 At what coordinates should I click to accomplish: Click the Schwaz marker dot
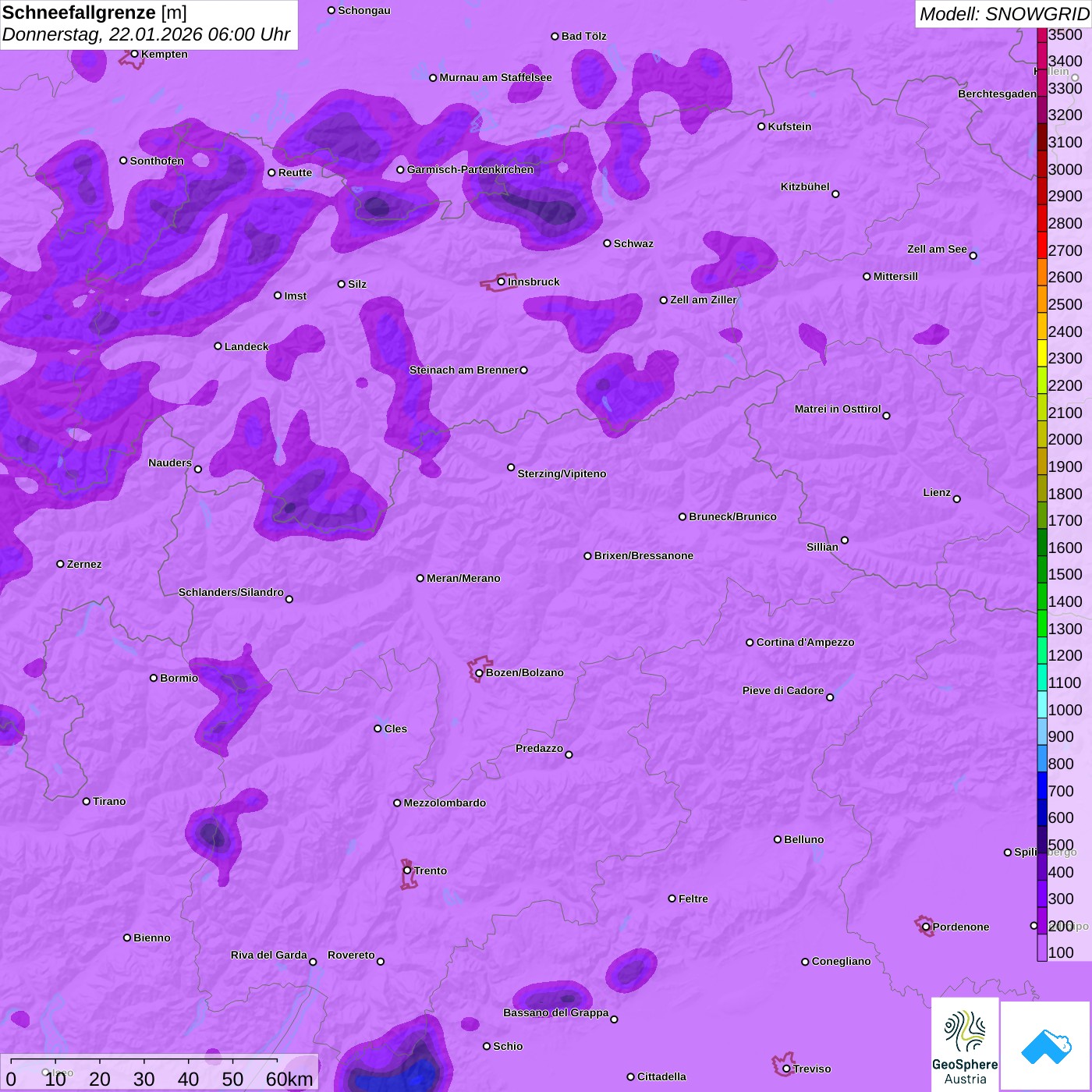(607, 243)
